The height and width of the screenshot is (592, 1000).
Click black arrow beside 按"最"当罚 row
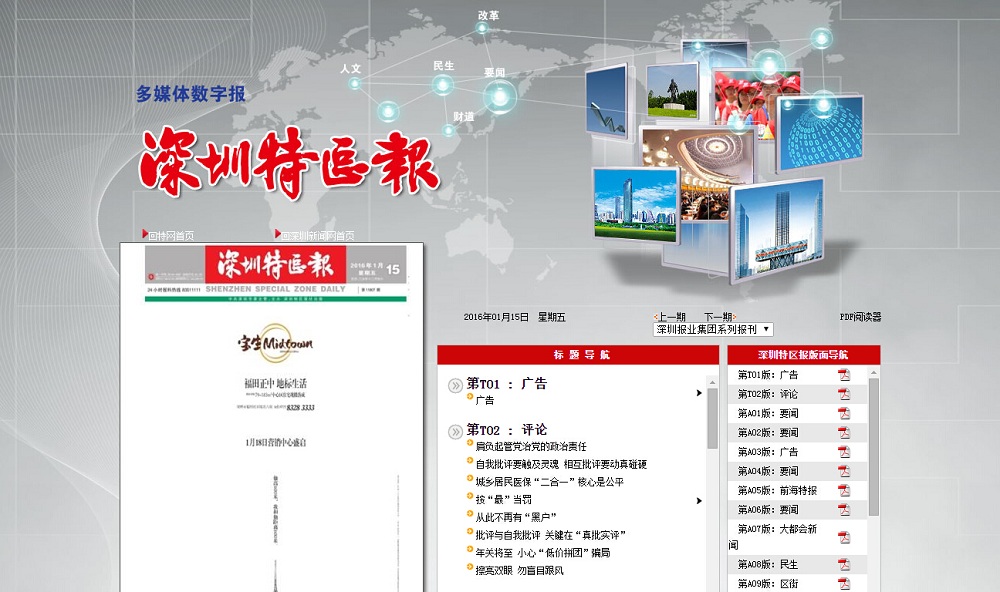(699, 501)
